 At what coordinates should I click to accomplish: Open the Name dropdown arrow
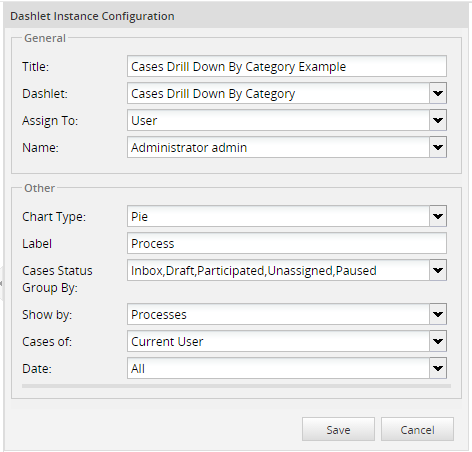[x=438, y=147]
